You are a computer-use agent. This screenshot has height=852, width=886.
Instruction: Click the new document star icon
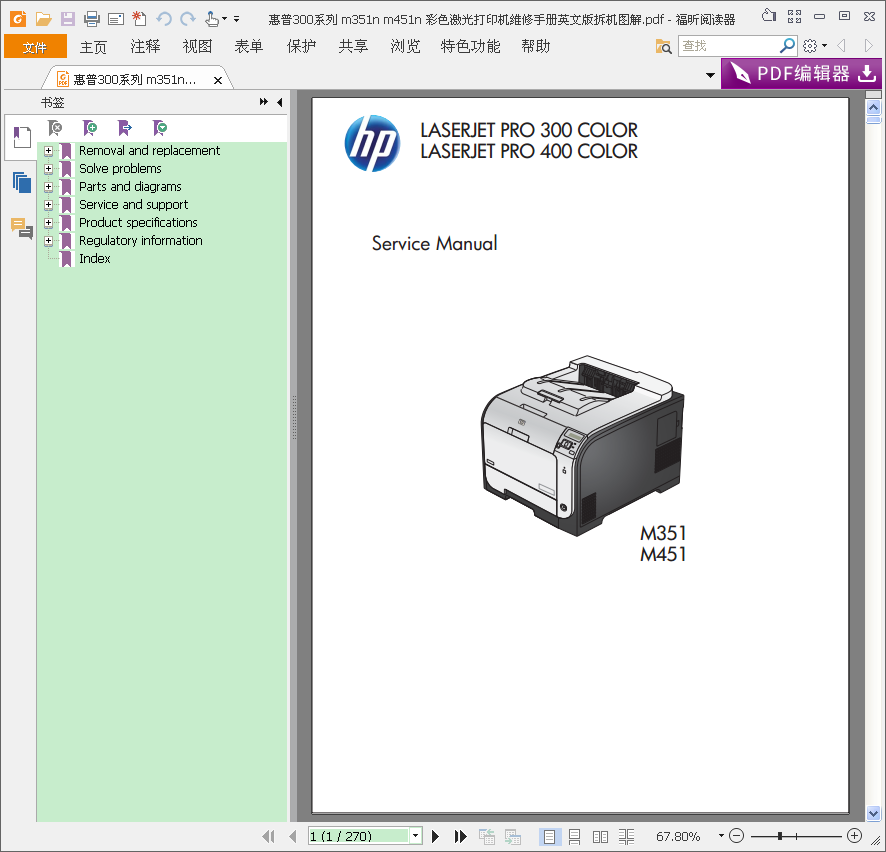(x=139, y=19)
